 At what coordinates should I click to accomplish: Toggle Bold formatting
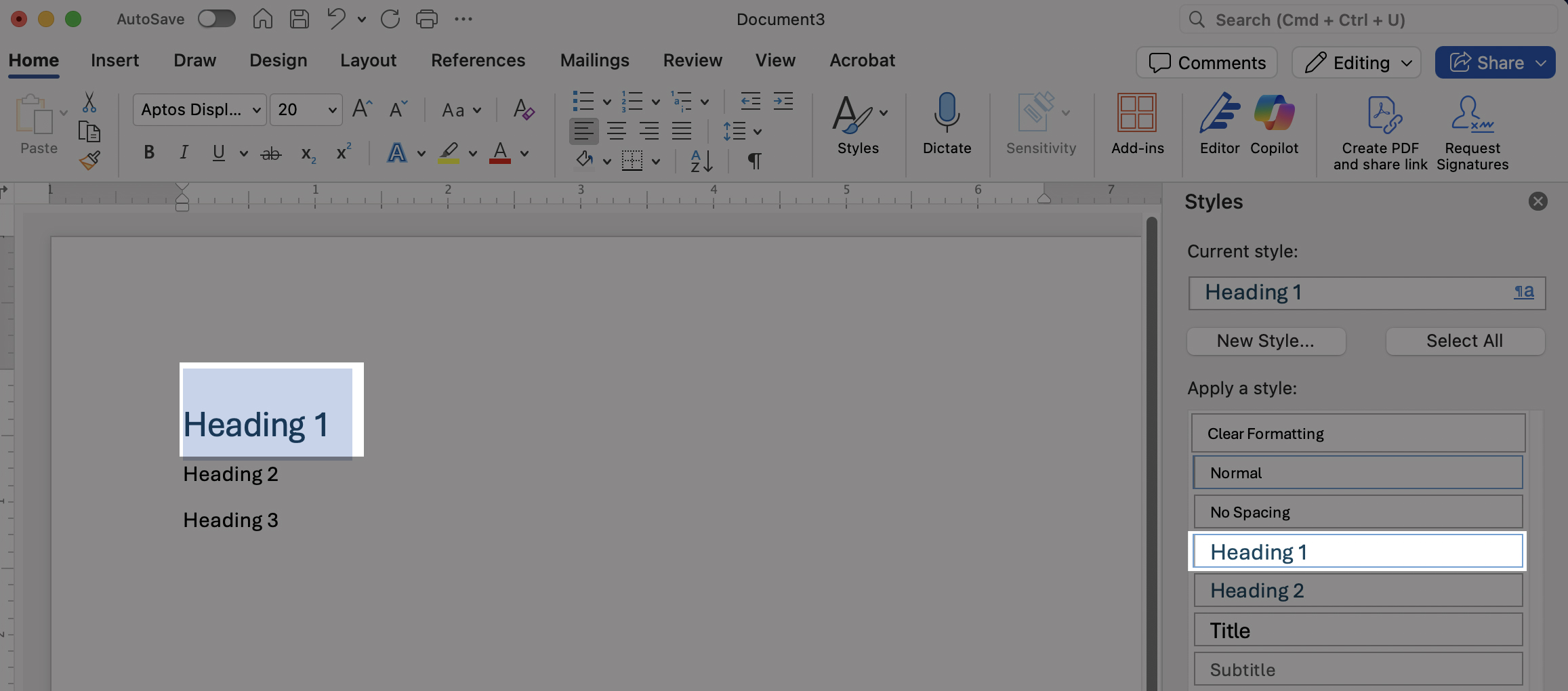tap(149, 152)
